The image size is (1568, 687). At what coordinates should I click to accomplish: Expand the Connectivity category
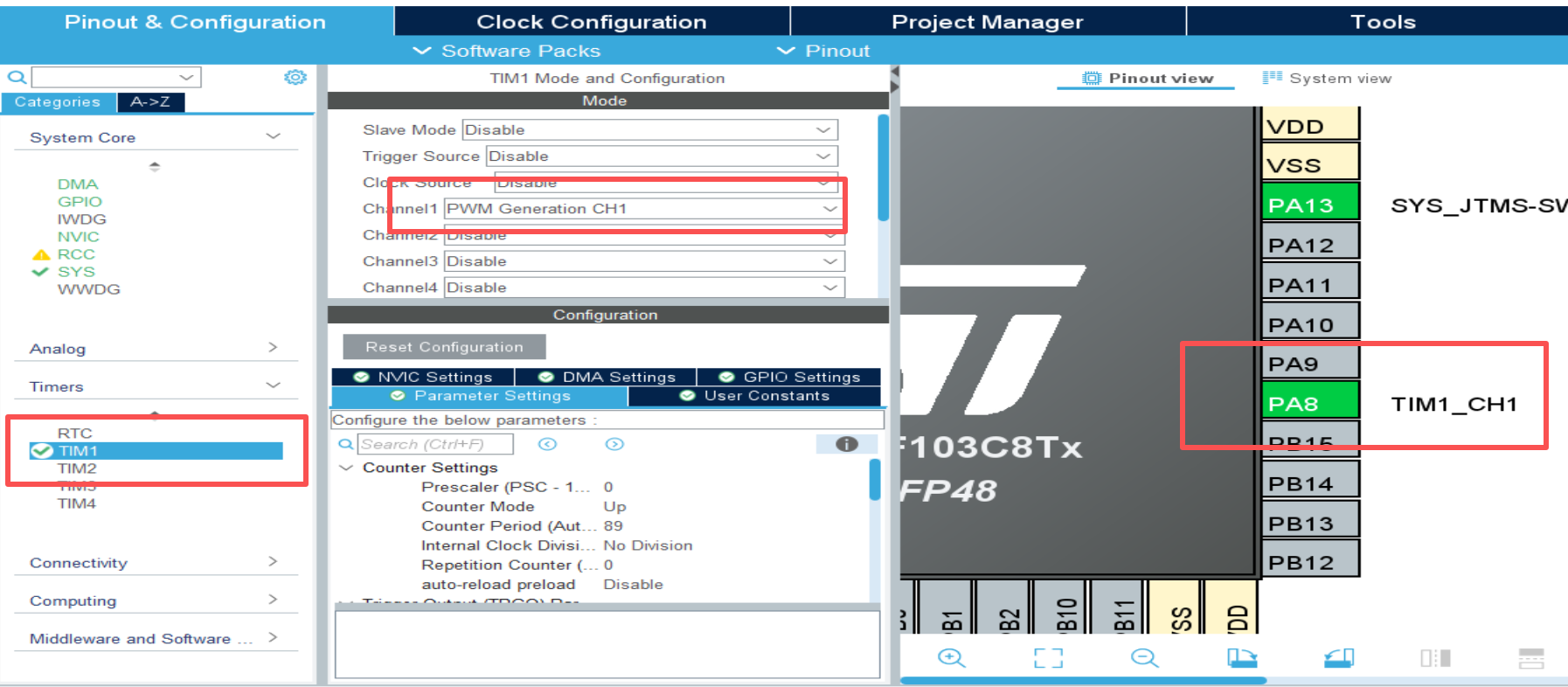155,563
